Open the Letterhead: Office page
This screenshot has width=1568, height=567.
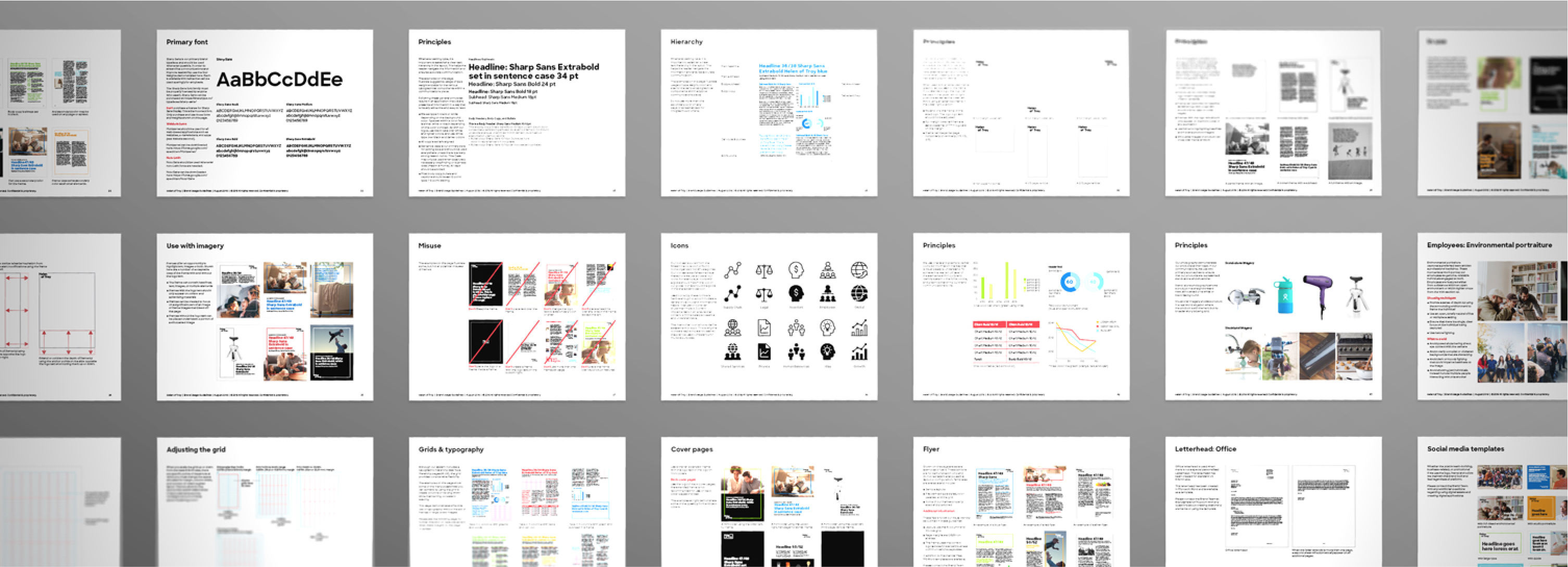(x=1273, y=502)
